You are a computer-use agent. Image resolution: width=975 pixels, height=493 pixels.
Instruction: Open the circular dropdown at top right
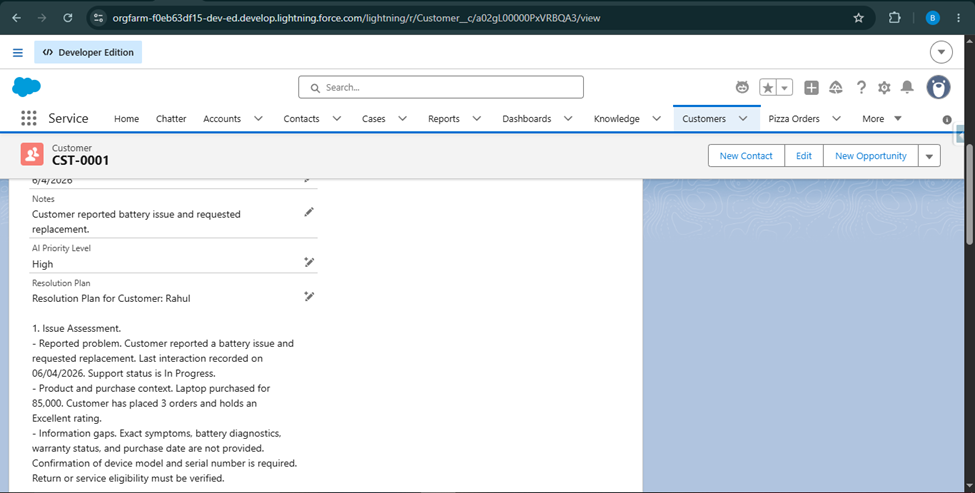[941, 52]
